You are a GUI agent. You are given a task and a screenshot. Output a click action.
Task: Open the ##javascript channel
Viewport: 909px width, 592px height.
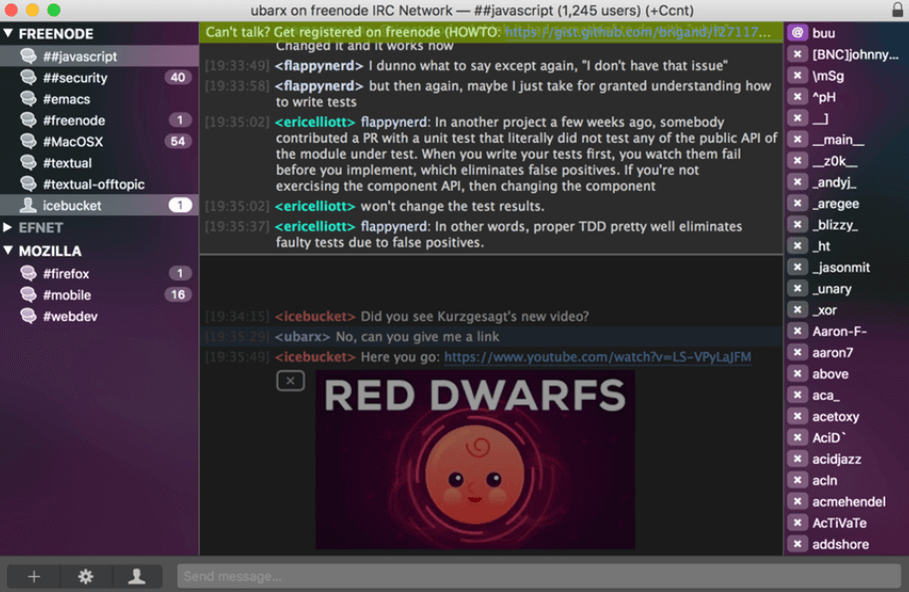click(99, 56)
